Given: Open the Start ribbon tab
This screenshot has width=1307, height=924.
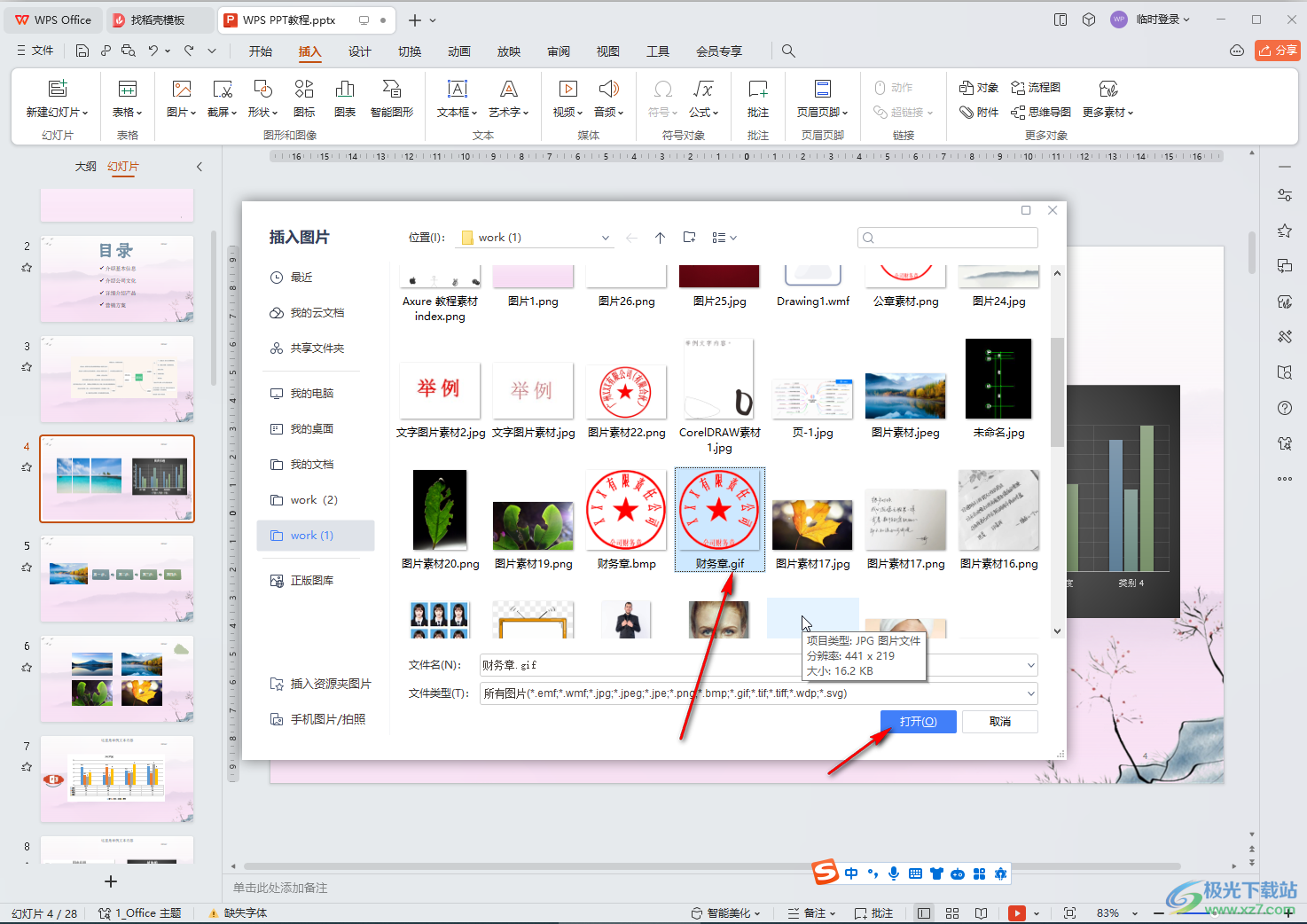Looking at the screenshot, I should click(x=260, y=51).
